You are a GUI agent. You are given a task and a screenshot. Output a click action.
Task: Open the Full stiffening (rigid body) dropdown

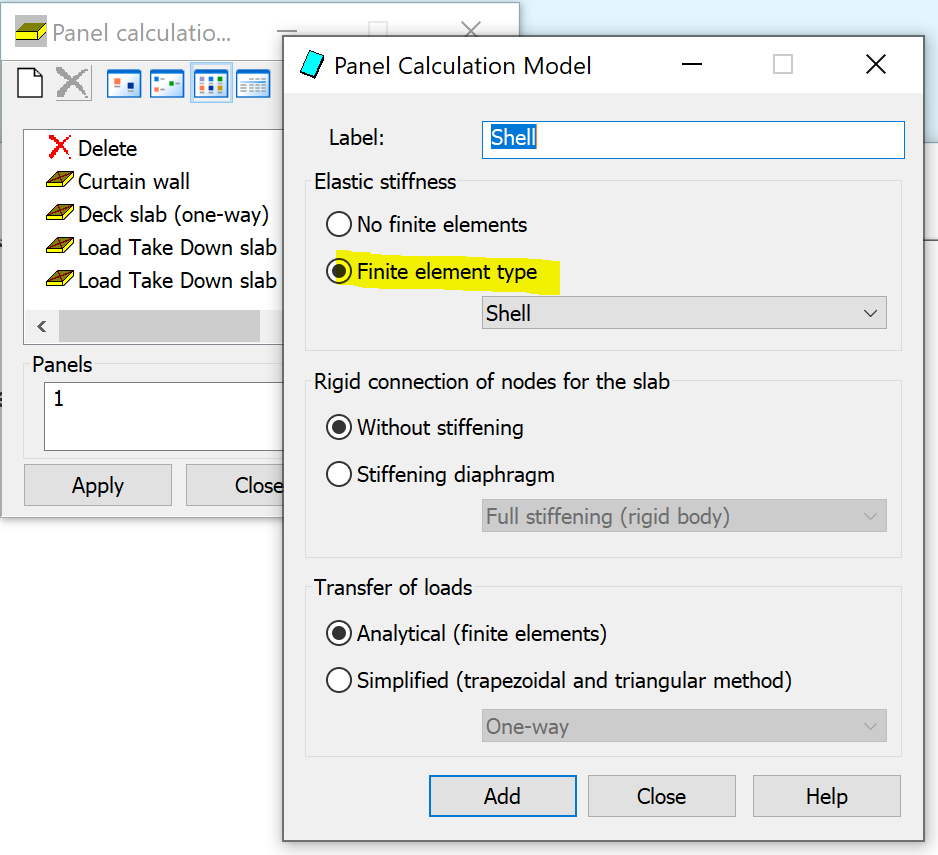(684, 516)
